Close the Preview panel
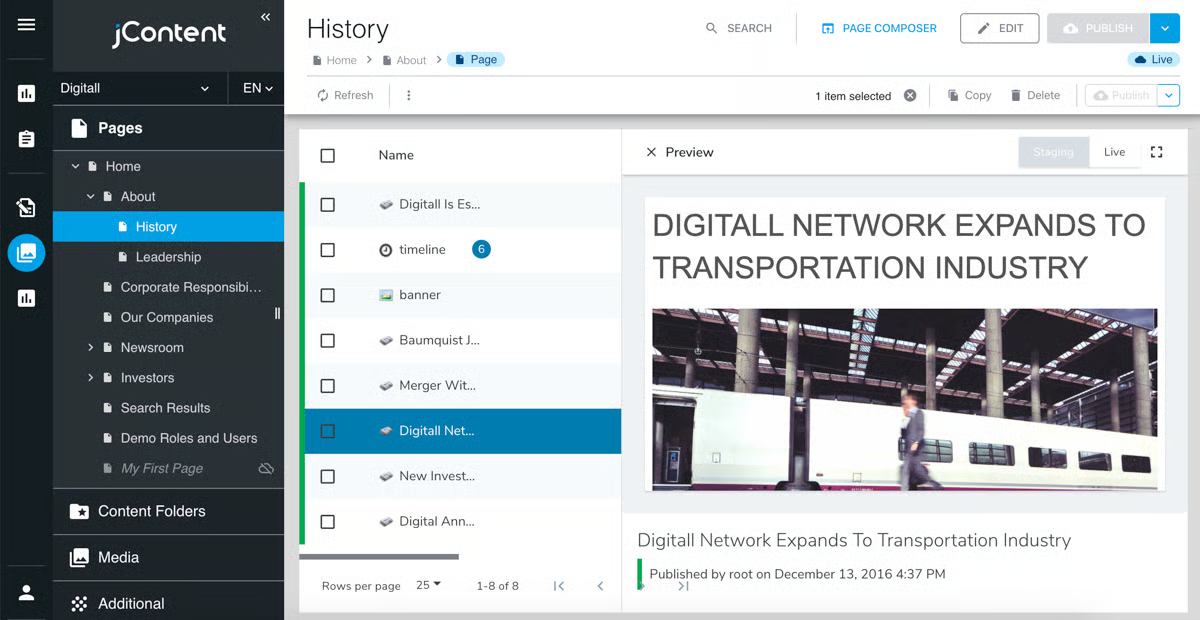Screen dimensions: 1200x620 [651, 152]
